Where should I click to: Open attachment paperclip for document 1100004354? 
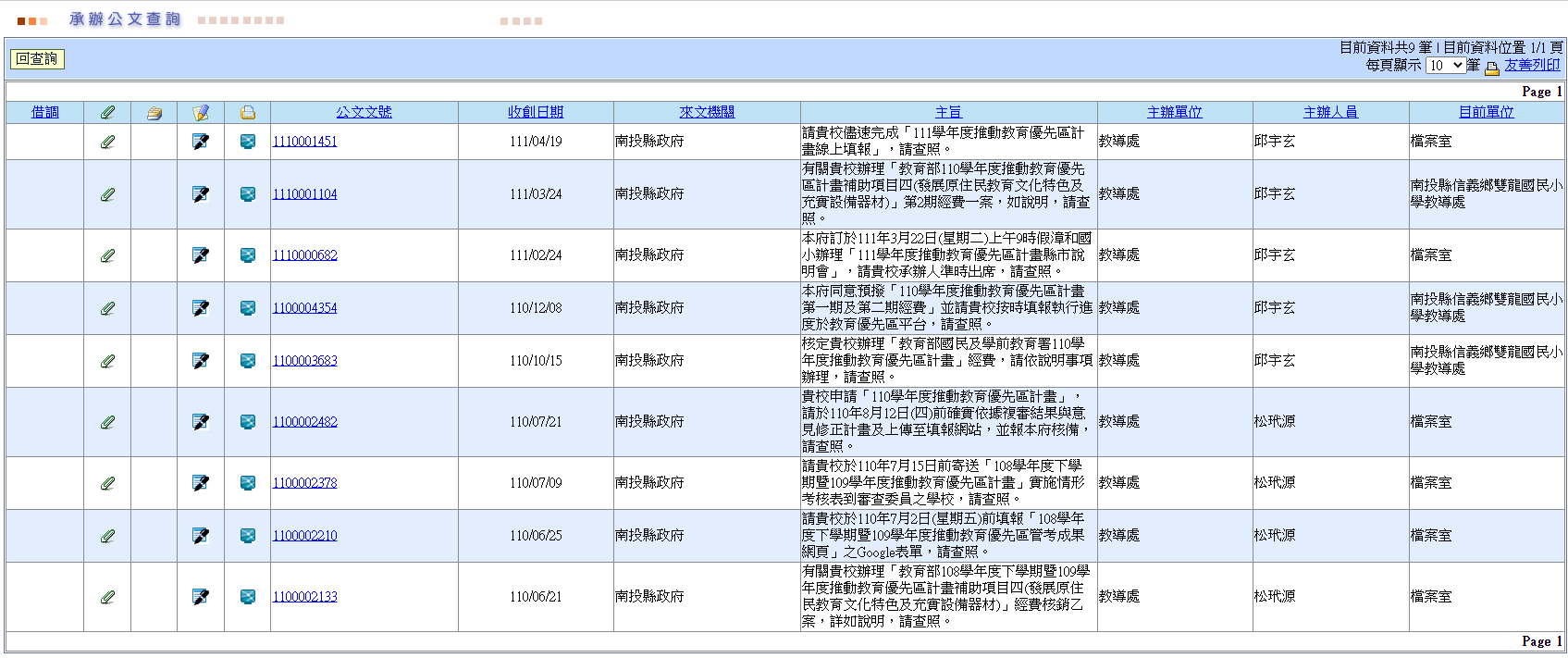[x=107, y=308]
